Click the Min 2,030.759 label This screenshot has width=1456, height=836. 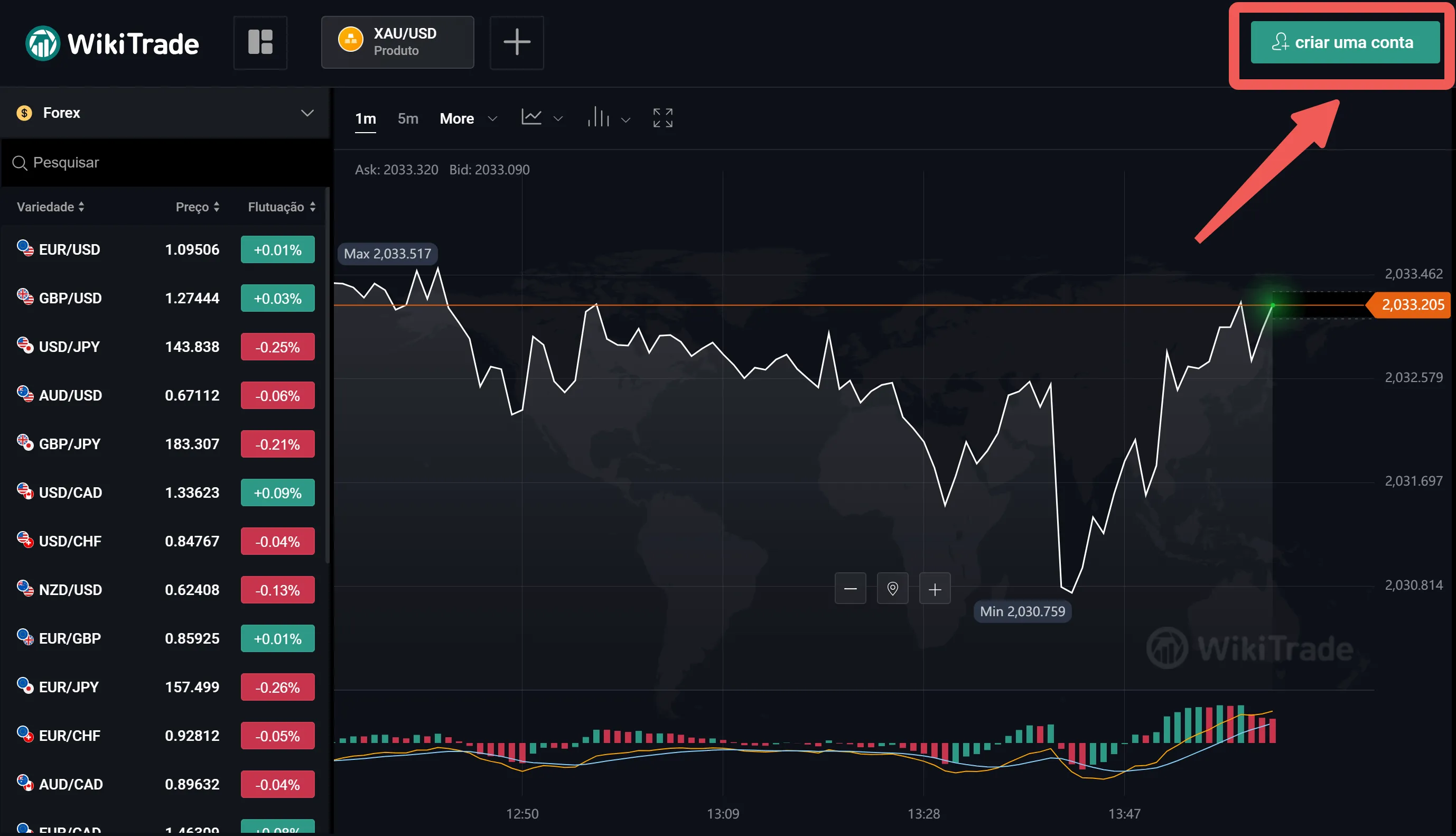tap(1022, 611)
